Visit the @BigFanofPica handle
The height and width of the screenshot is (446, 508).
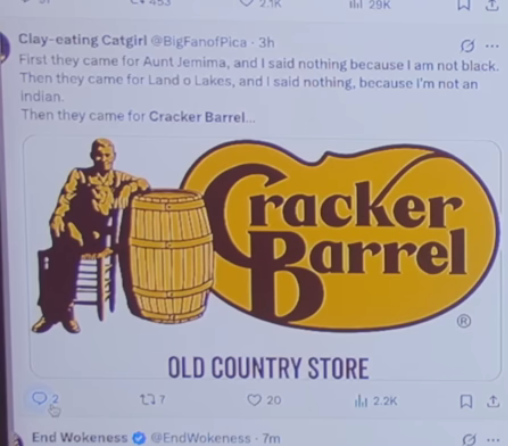click(x=199, y=42)
